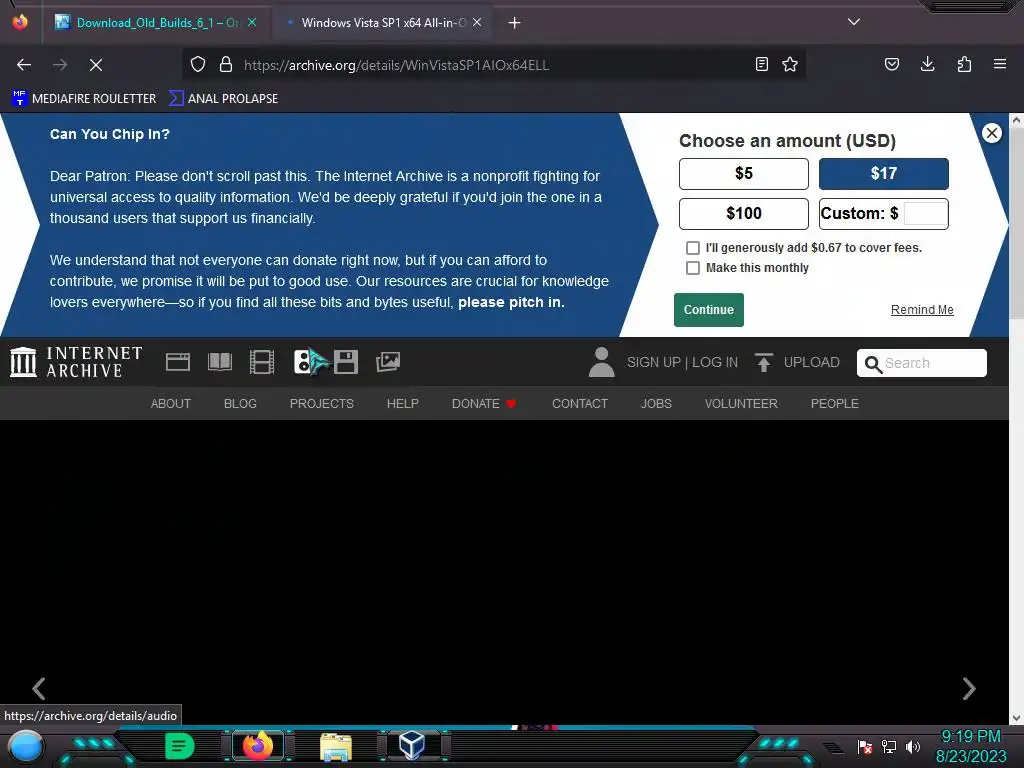Screen dimensions: 1024x768
Task: Open the Start orb
Action: tap(26, 746)
